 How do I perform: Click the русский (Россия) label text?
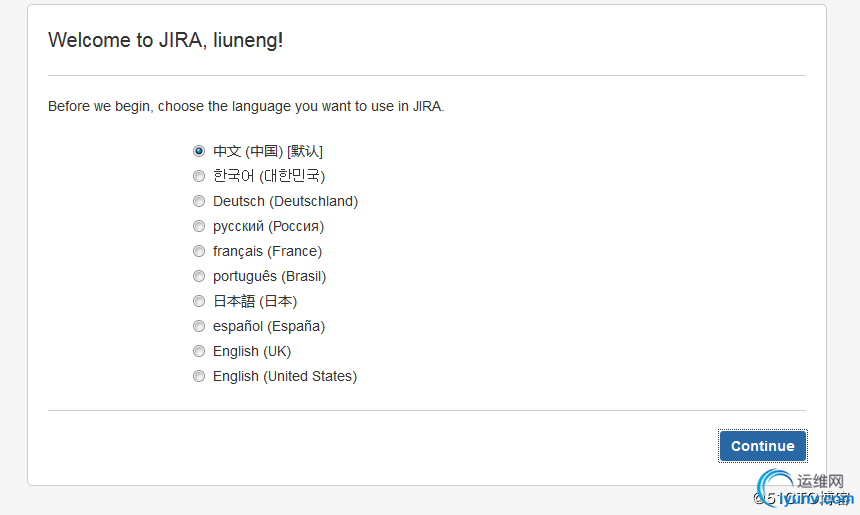point(268,226)
